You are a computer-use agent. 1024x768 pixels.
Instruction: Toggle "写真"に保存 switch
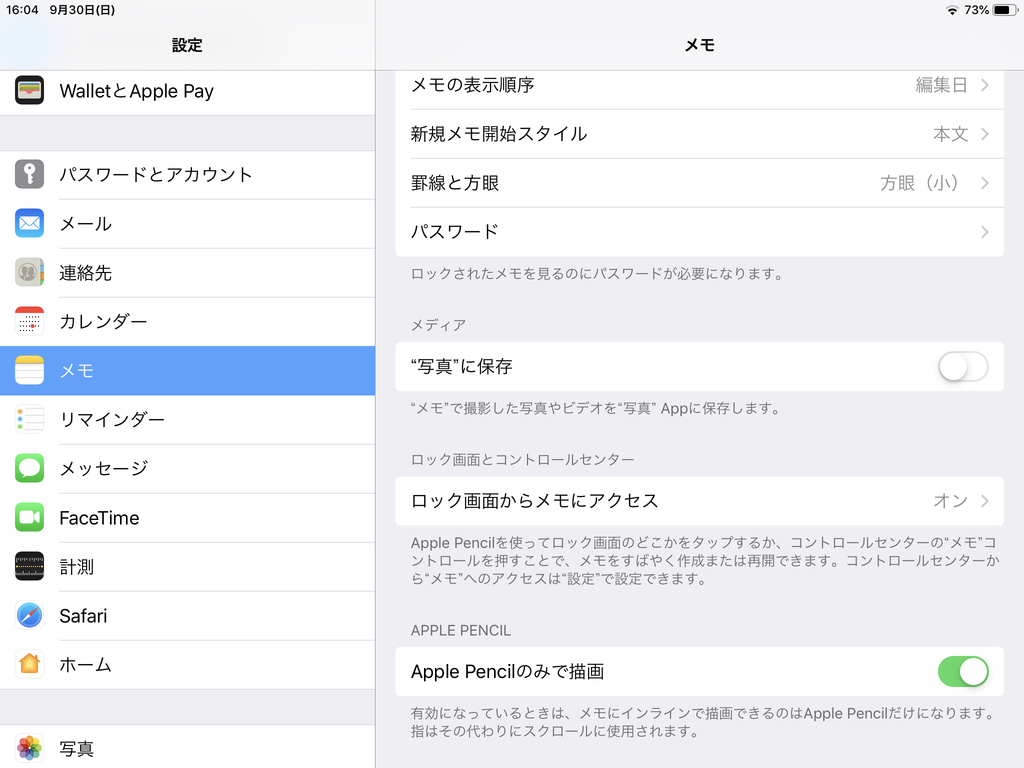[963, 366]
